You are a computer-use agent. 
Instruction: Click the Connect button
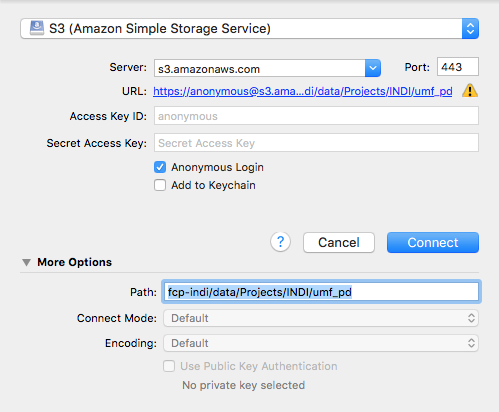pyautogui.click(x=433, y=242)
